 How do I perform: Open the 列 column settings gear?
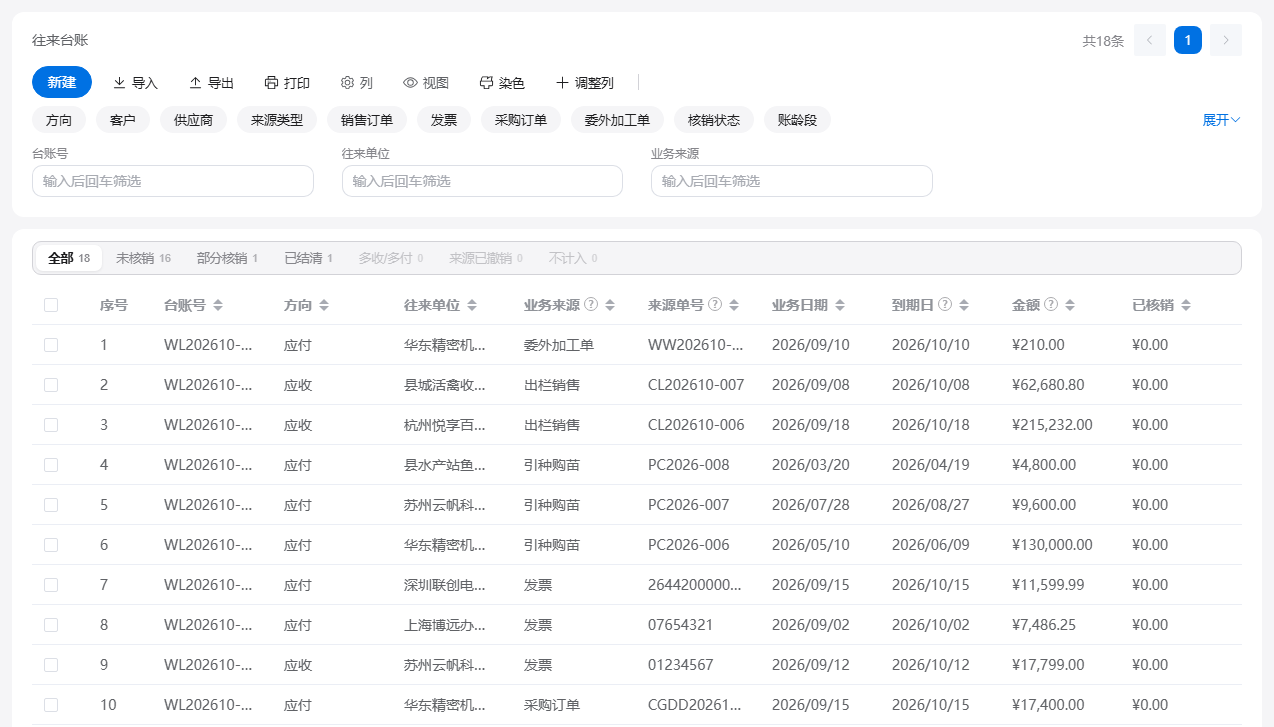point(357,83)
